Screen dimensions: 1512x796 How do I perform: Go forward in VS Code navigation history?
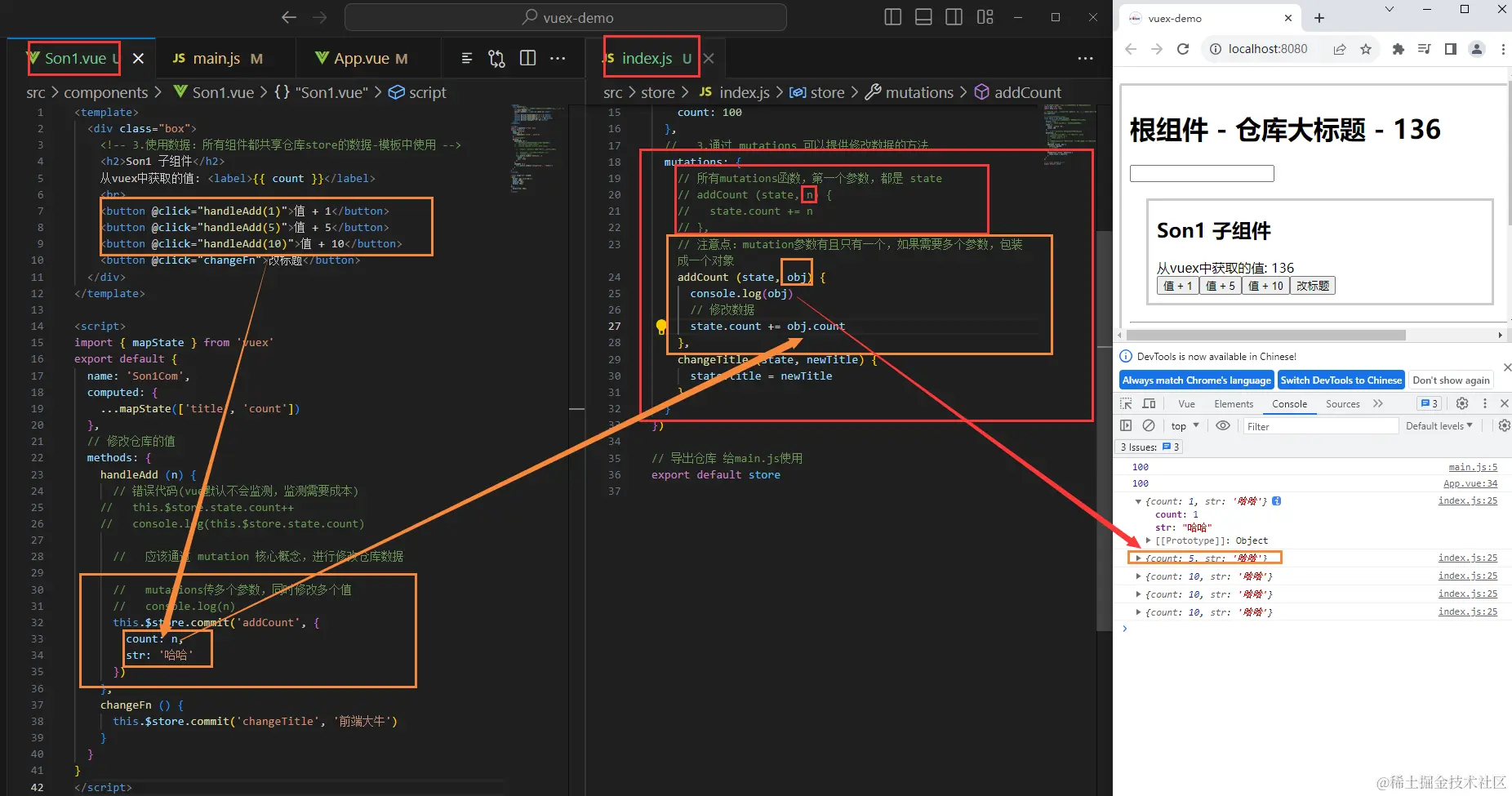320,17
